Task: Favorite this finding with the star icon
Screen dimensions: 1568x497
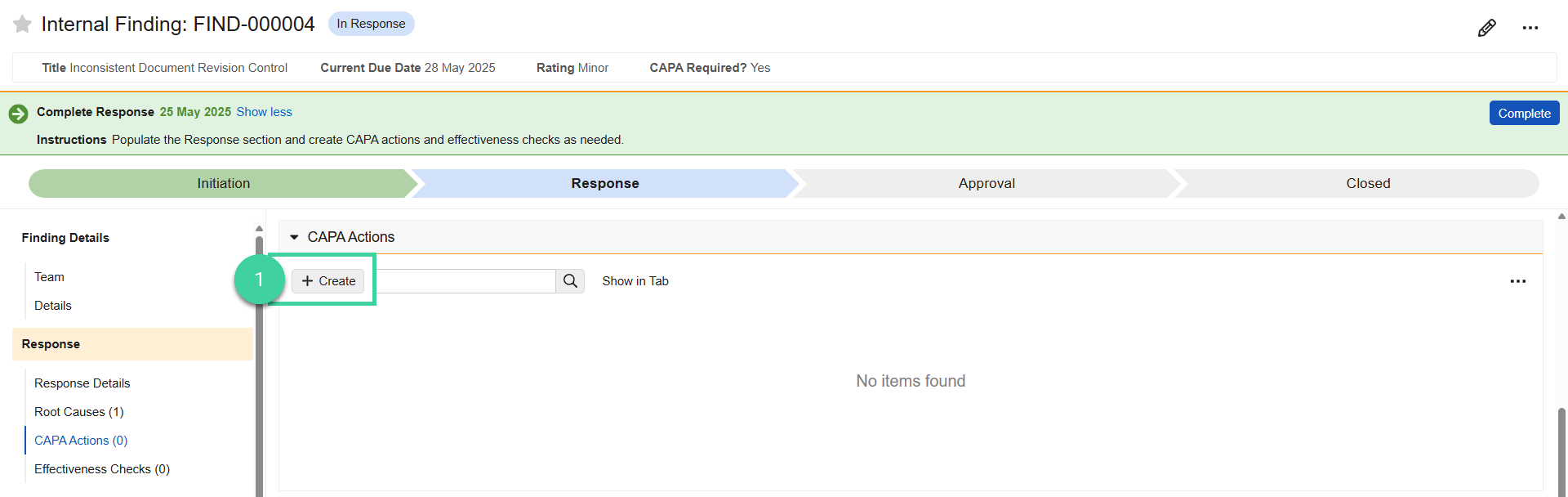Action: tap(22, 25)
